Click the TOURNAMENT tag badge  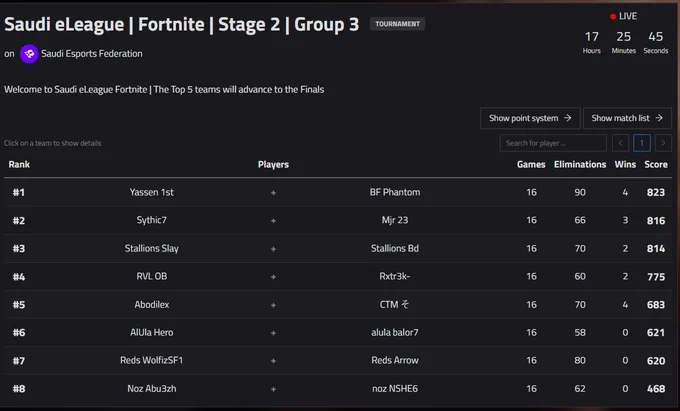(397, 24)
